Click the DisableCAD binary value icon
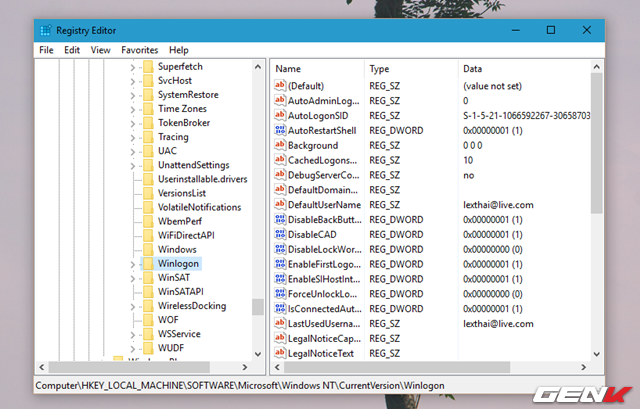 point(280,233)
